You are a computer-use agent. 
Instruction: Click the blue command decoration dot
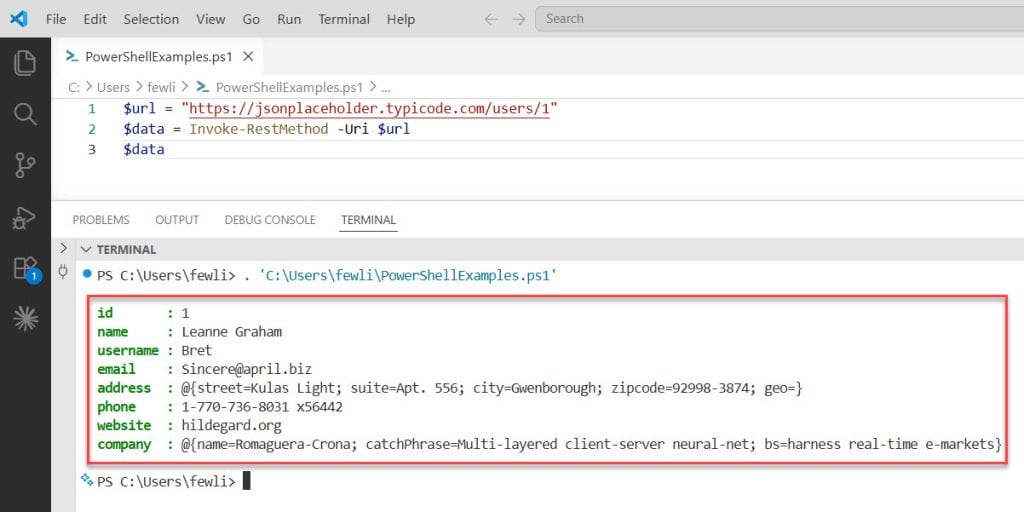click(x=87, y=275)
